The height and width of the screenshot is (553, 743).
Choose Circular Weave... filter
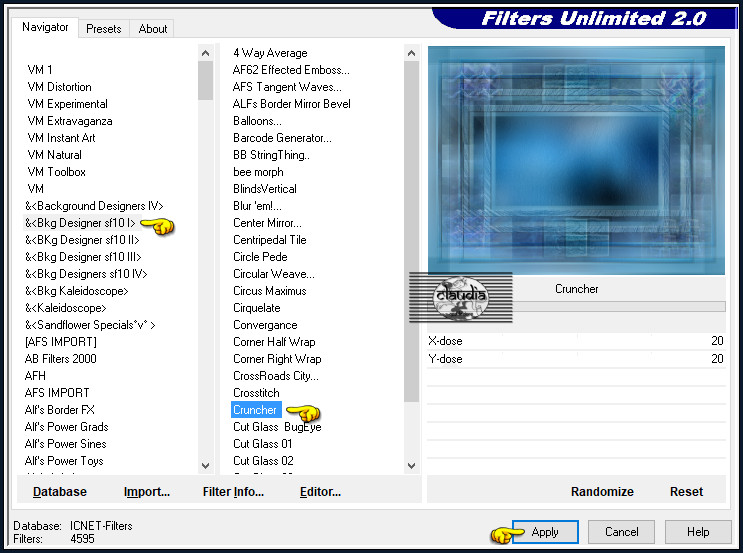273,274
